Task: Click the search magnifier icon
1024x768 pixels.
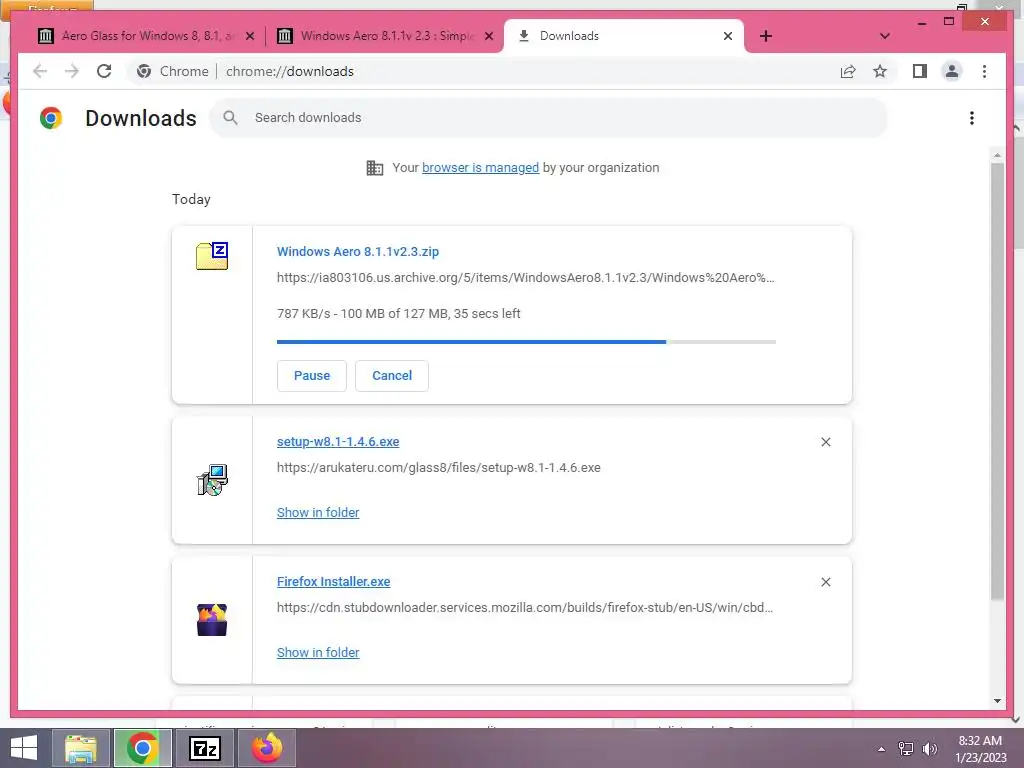Action: point(230,118)
